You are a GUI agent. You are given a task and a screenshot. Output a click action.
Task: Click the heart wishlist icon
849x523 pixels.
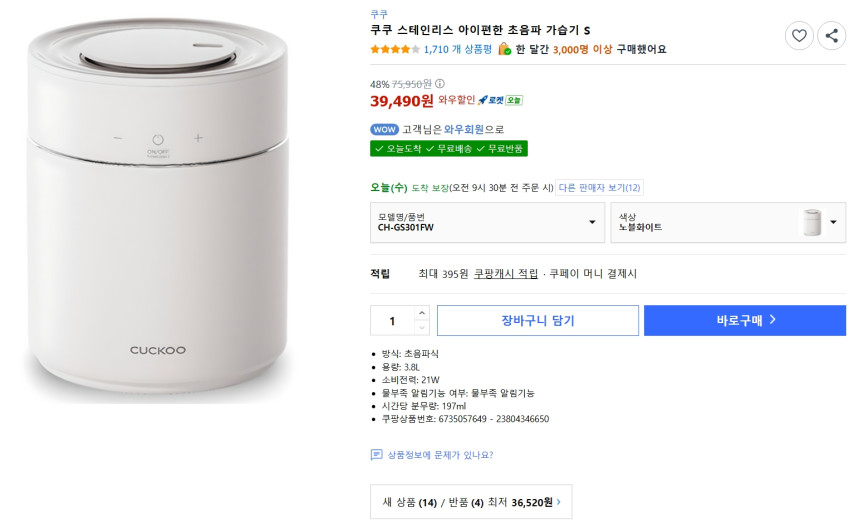click(x=799, y=36)
